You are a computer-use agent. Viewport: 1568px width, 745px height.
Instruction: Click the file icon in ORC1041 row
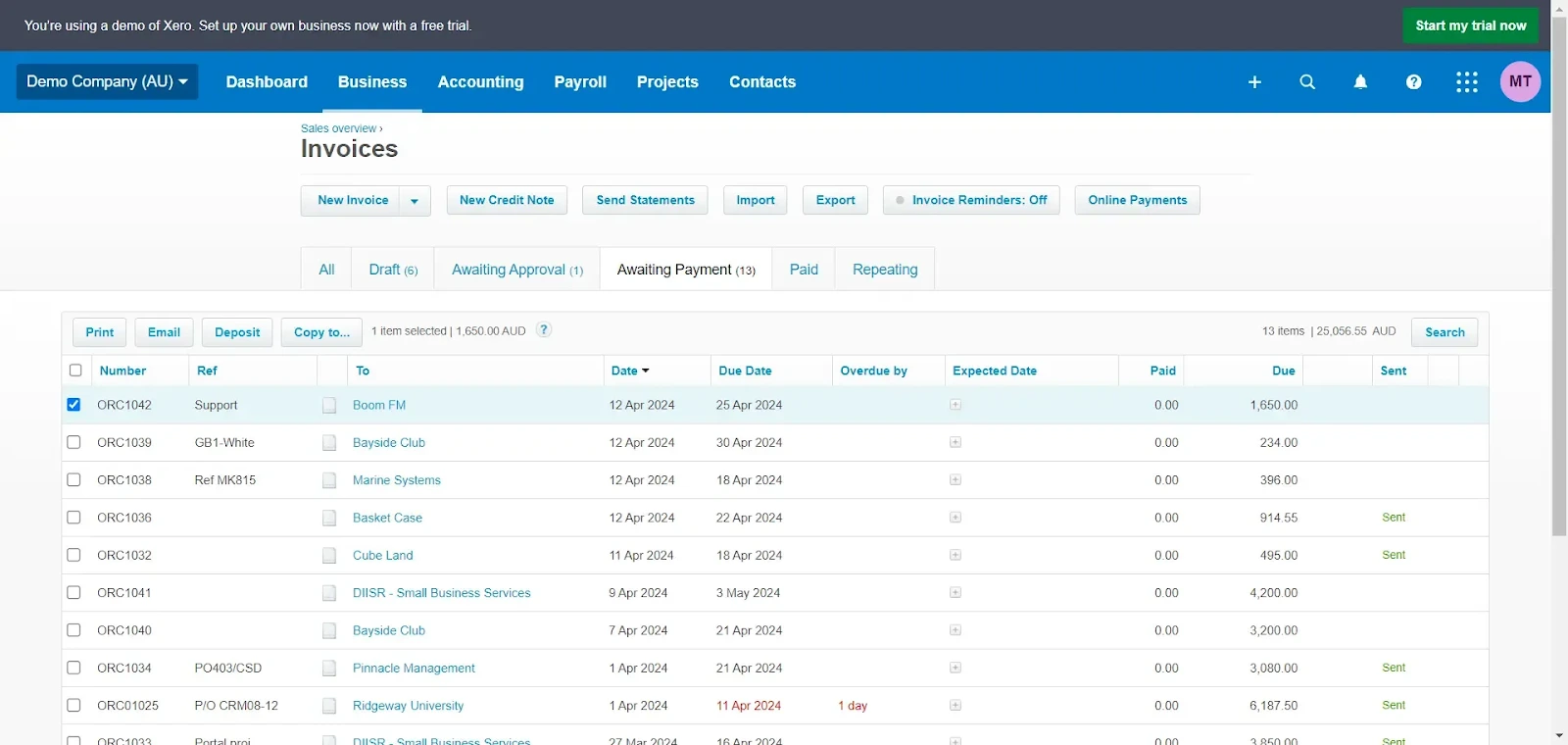(x=329, y=593)
